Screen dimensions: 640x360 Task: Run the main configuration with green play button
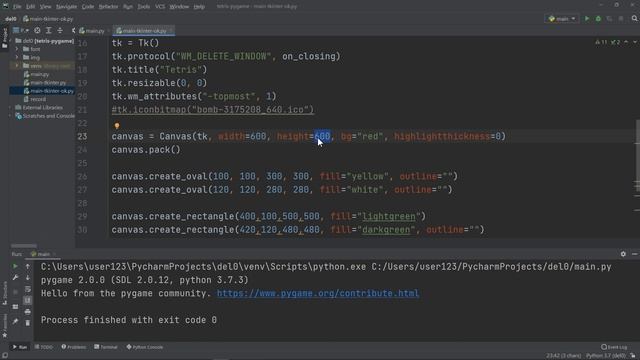click(587, 19)
